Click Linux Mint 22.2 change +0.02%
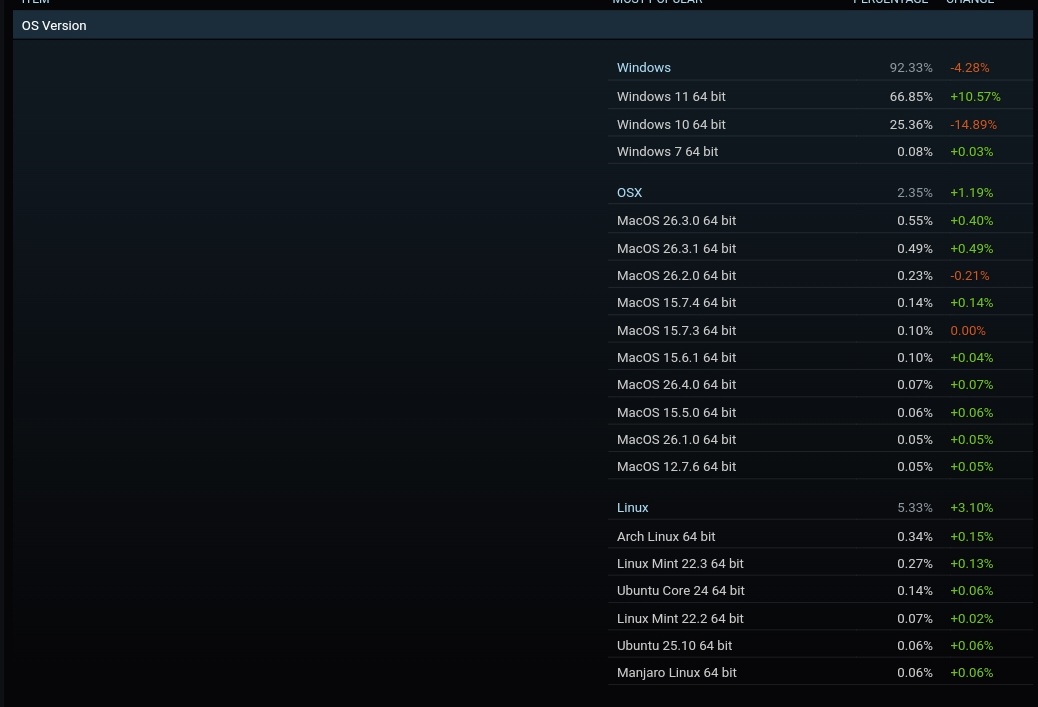The width and height of the screenshot is (1038, 707). 971,618
